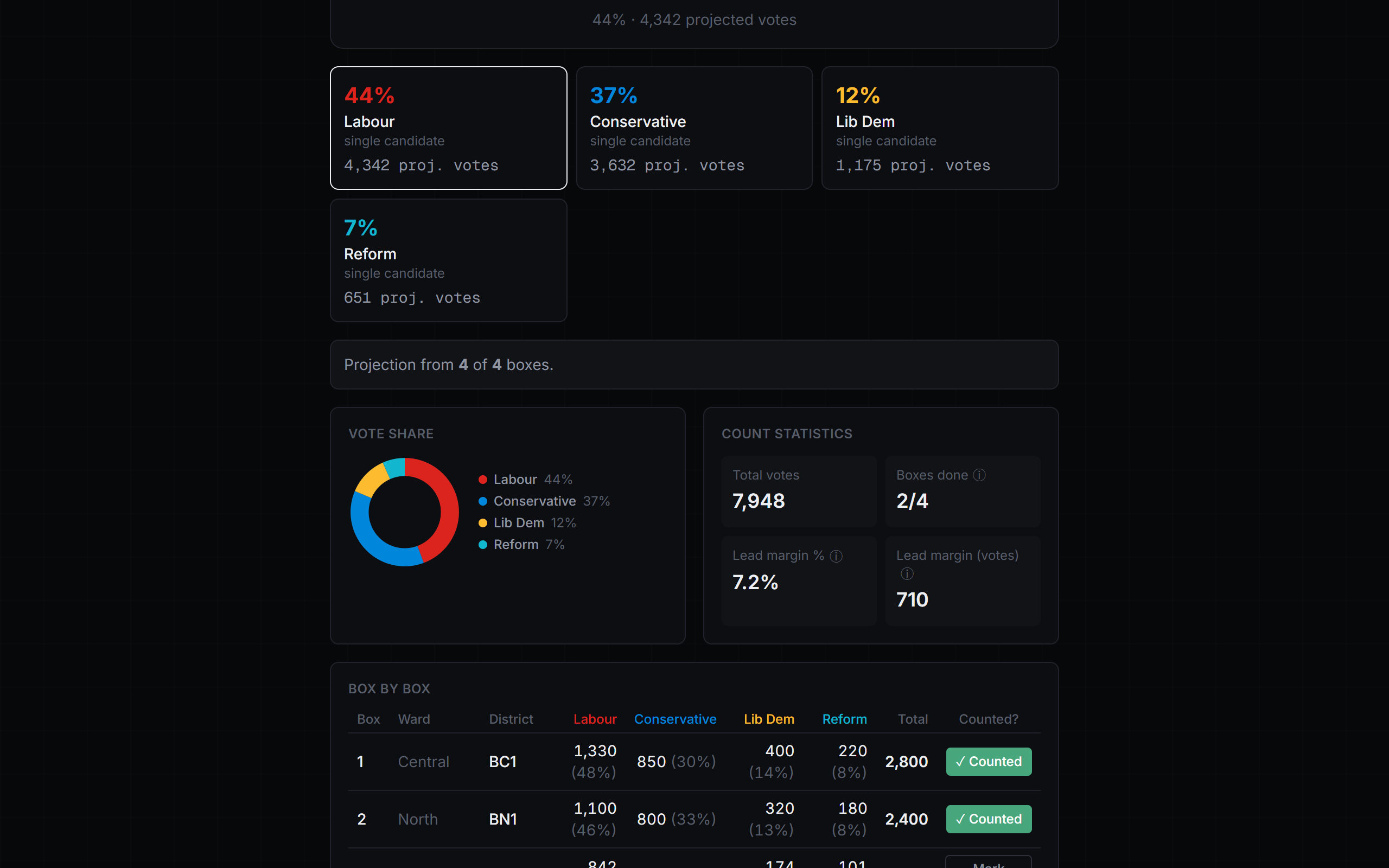Click district code BC1
Image resolution: width=1389 pixels, height=868 pixels.
503,761
